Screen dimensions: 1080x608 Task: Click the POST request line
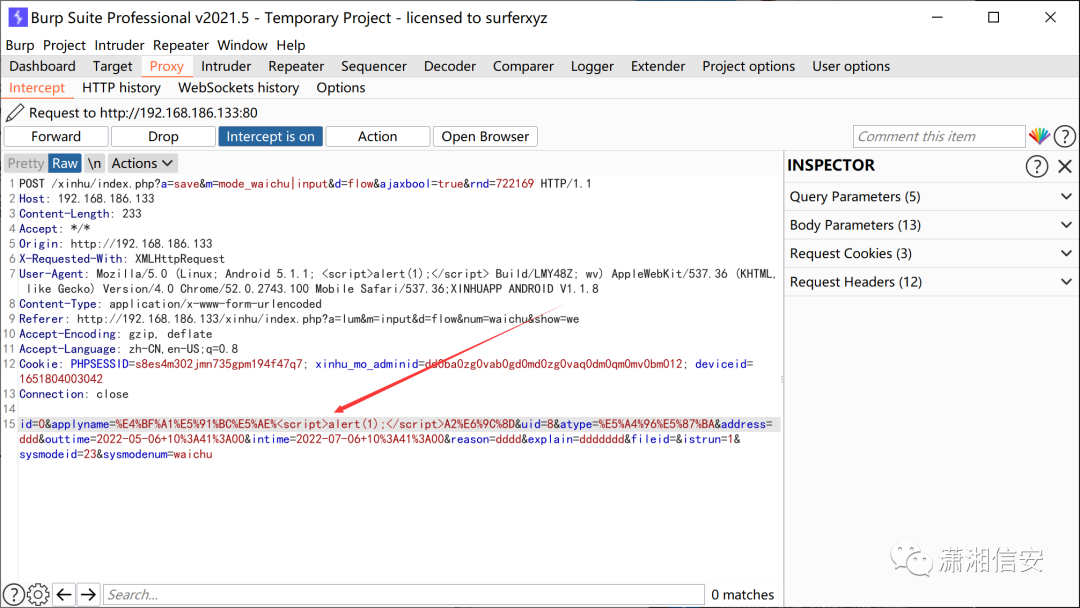[305, 183]
